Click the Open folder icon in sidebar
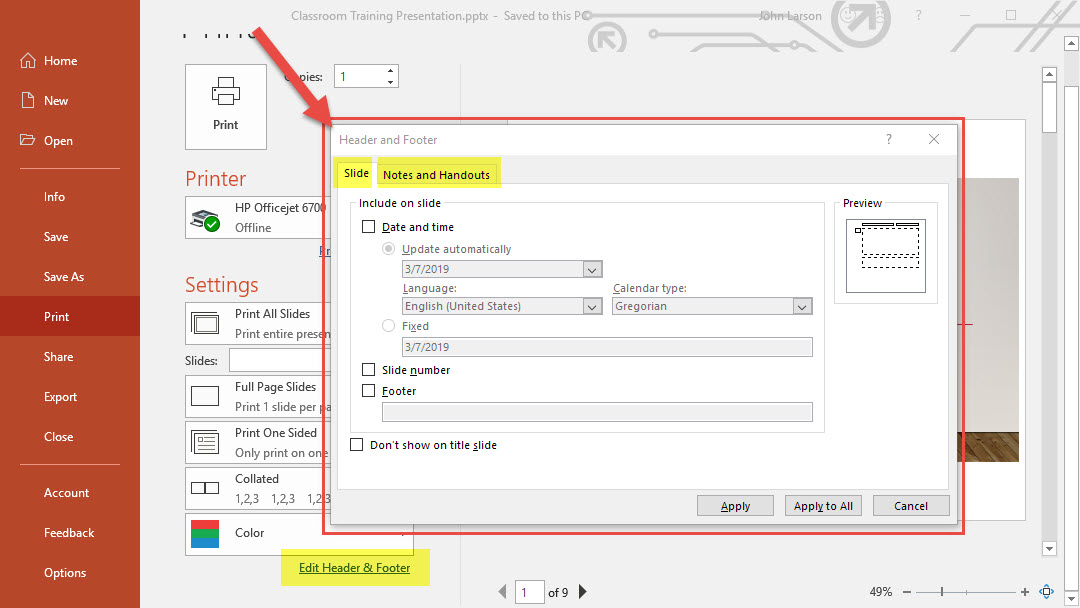The image size is (1080, 608). click(x=28, y=141)
